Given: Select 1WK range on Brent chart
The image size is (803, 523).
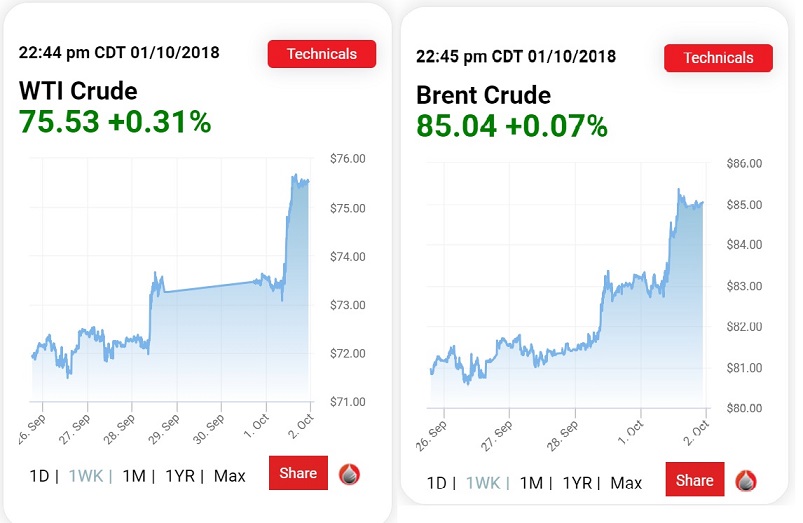Looking at the screenshot, I should 482,483.
